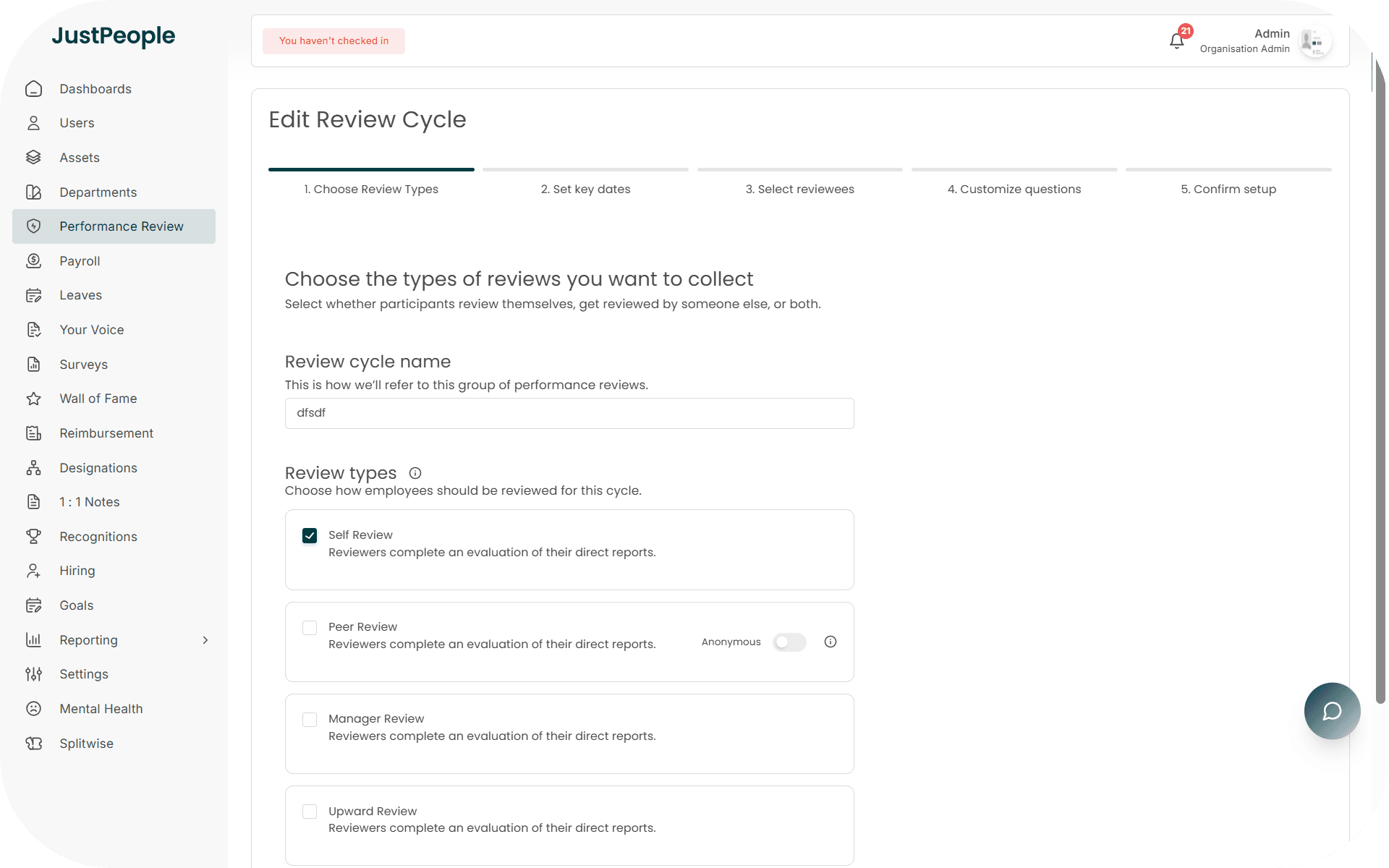
Task: Click the Recognitions trophy icon
Action: (x=34, y=537)
